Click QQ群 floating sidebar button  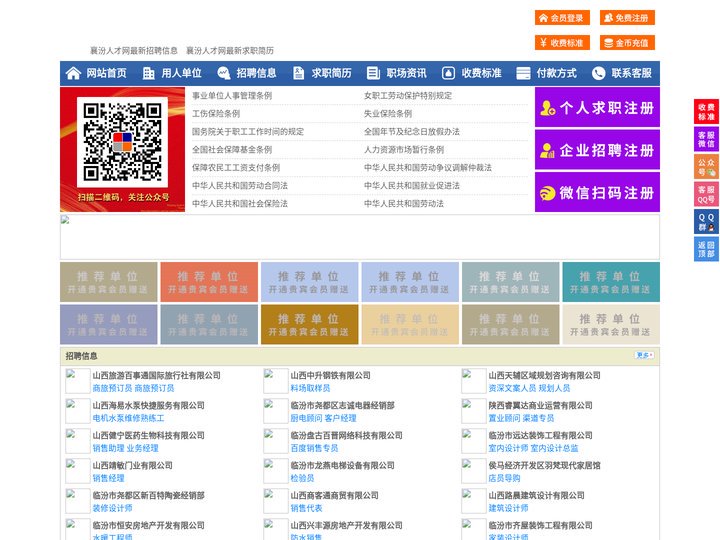point(706,222)
